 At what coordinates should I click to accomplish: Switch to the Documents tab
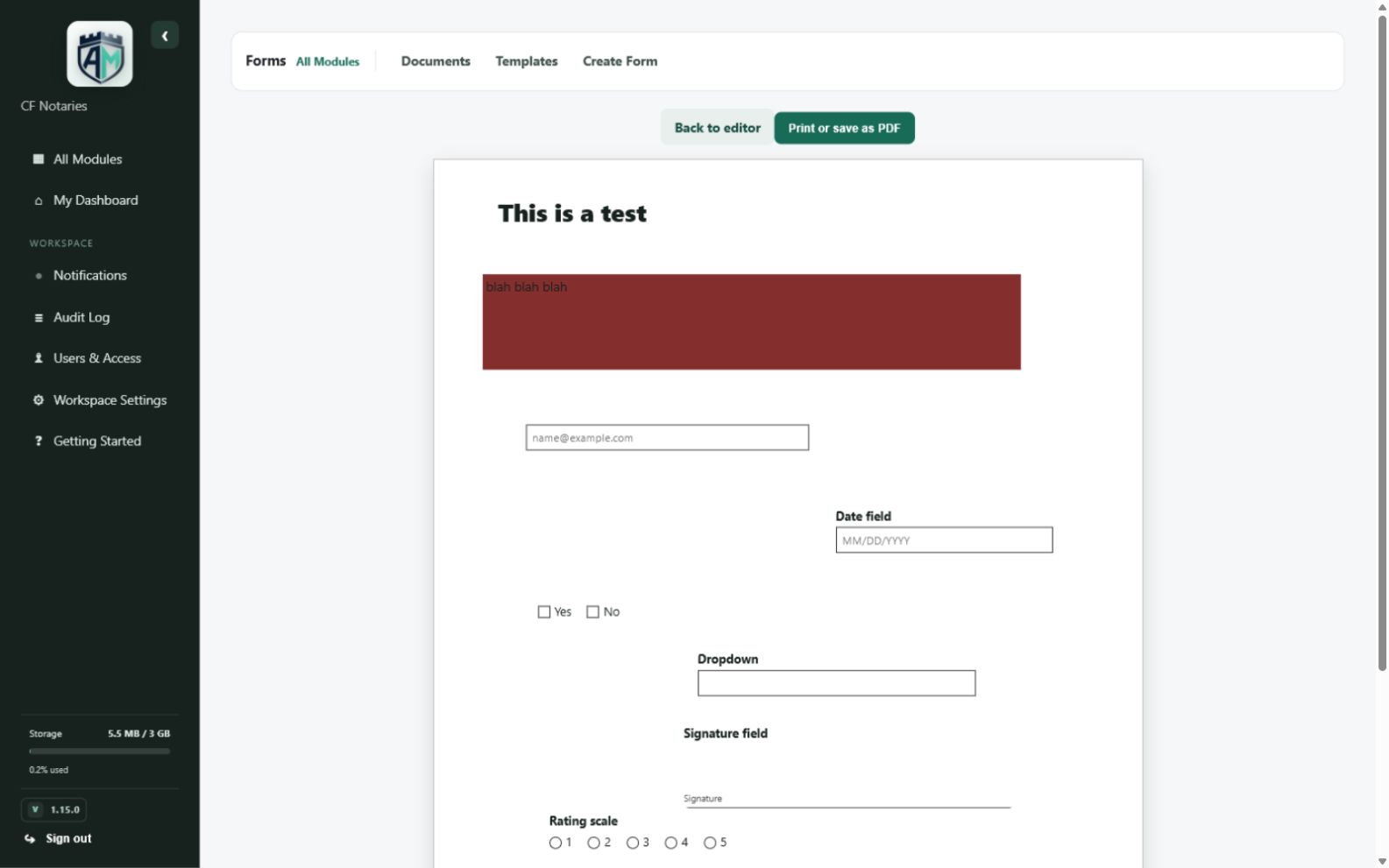pyautogui.click(x=436, y=61)
